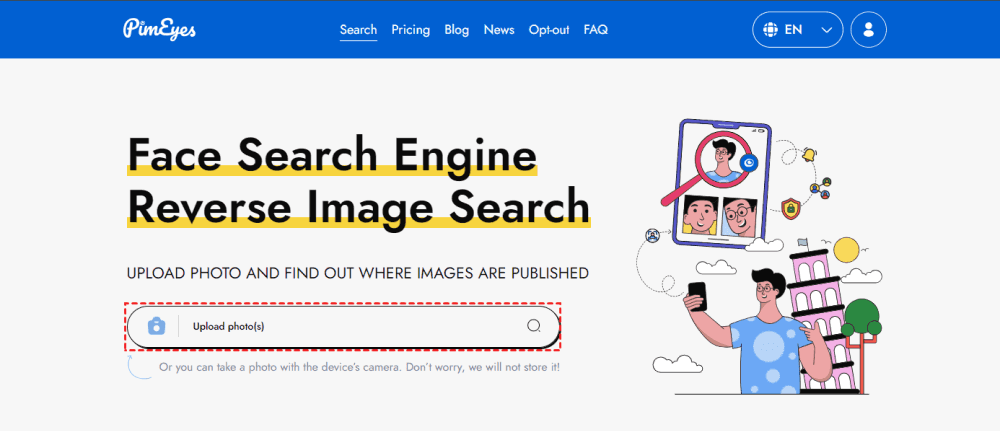Click the Upload photo(s) field
This screenshot has width=1000, height=435.
click(343, 327)
